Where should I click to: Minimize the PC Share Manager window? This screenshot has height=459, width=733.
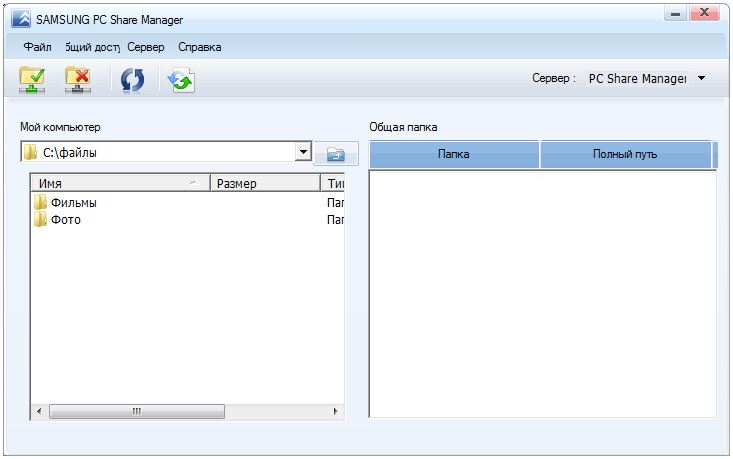(676, 14)
